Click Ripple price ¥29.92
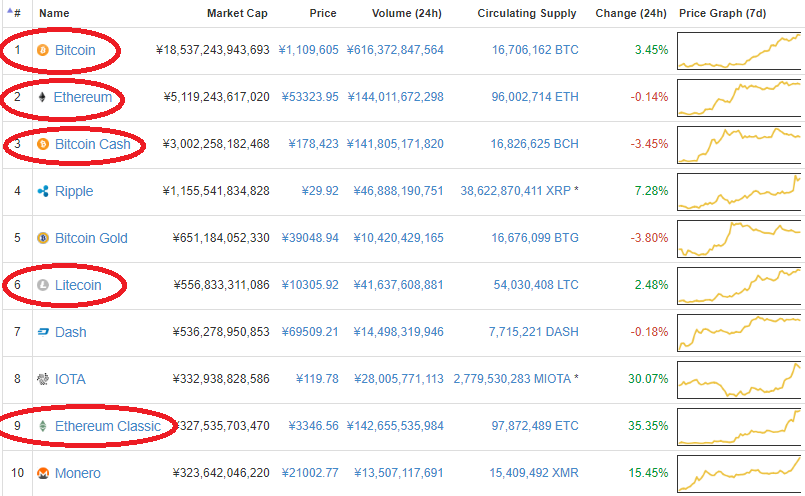 [x=320, y=191]
